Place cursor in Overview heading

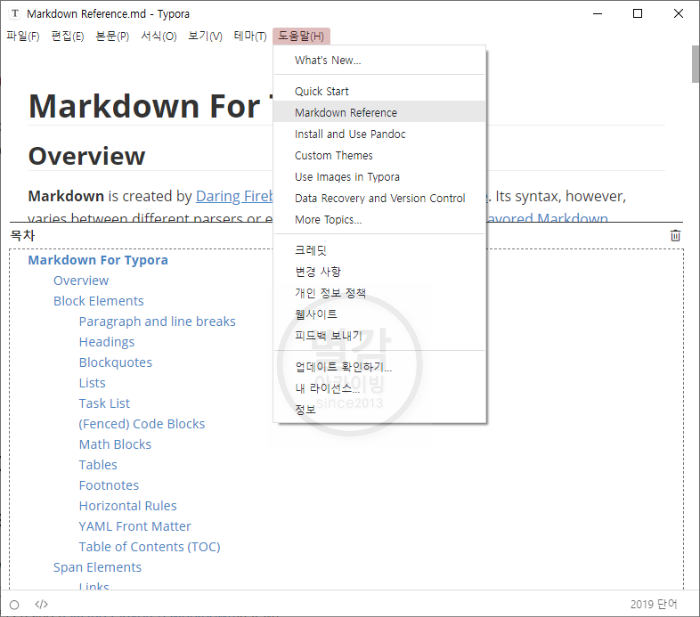(87, 156)
